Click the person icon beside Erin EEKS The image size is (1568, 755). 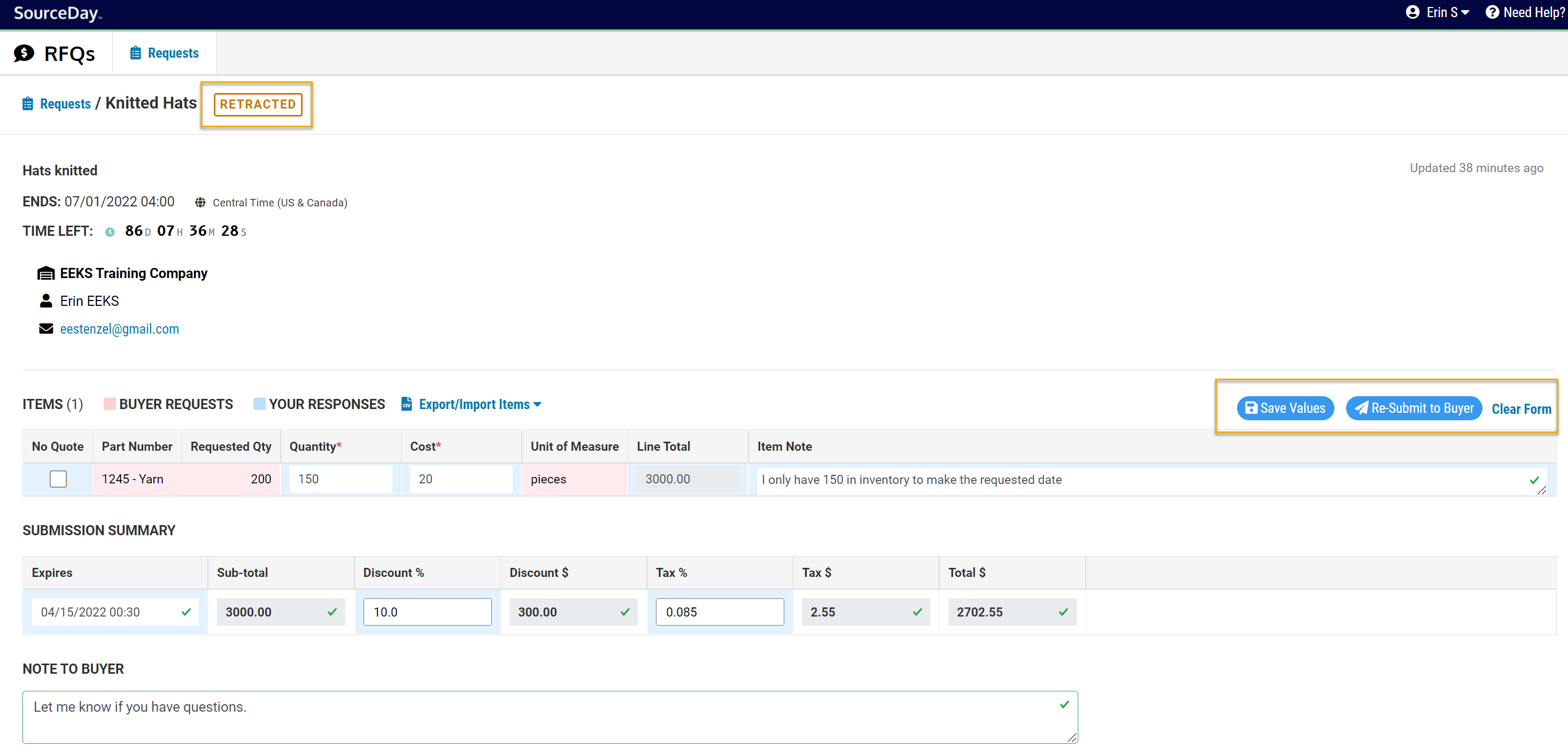pyautogui.click(x=45, y=301)
